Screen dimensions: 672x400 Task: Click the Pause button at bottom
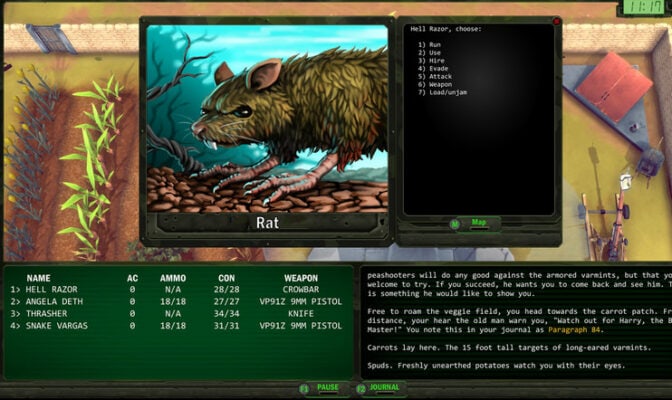pos(326,388)
